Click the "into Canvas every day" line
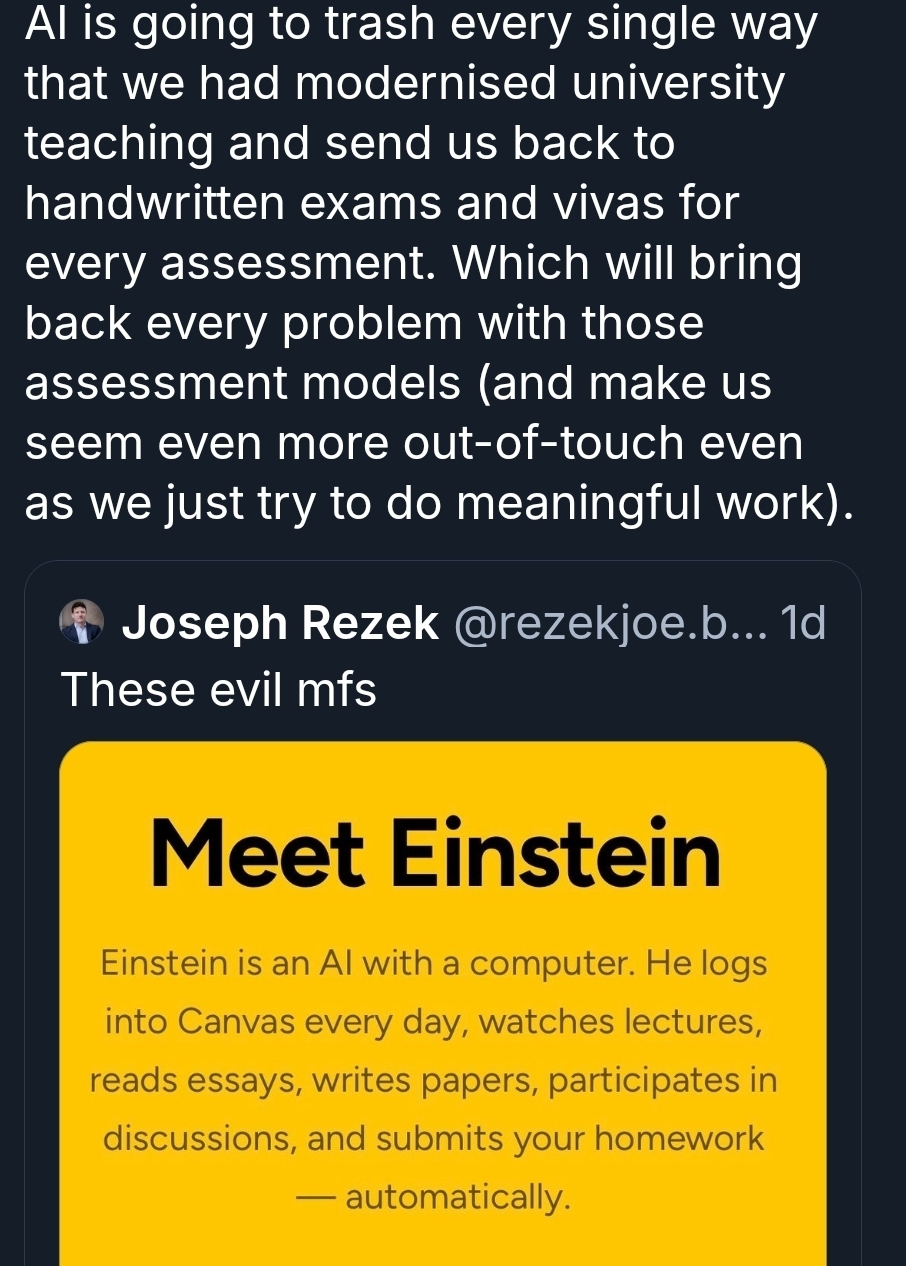Viewport: 906px width, 1266px height. [432, 1022]
